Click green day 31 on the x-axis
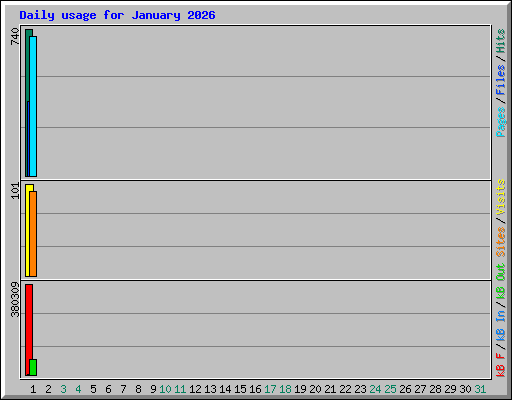 tap(480, 389)
